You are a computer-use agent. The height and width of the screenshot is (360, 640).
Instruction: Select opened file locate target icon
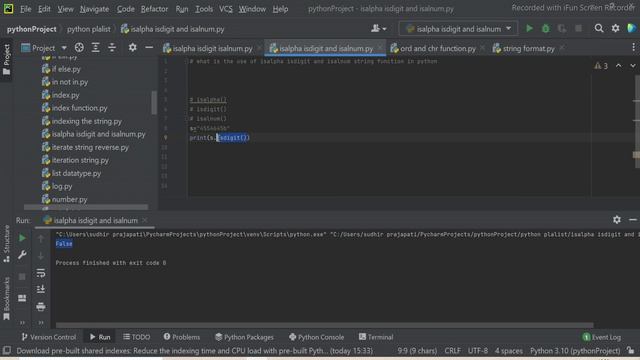coord(79,48)
